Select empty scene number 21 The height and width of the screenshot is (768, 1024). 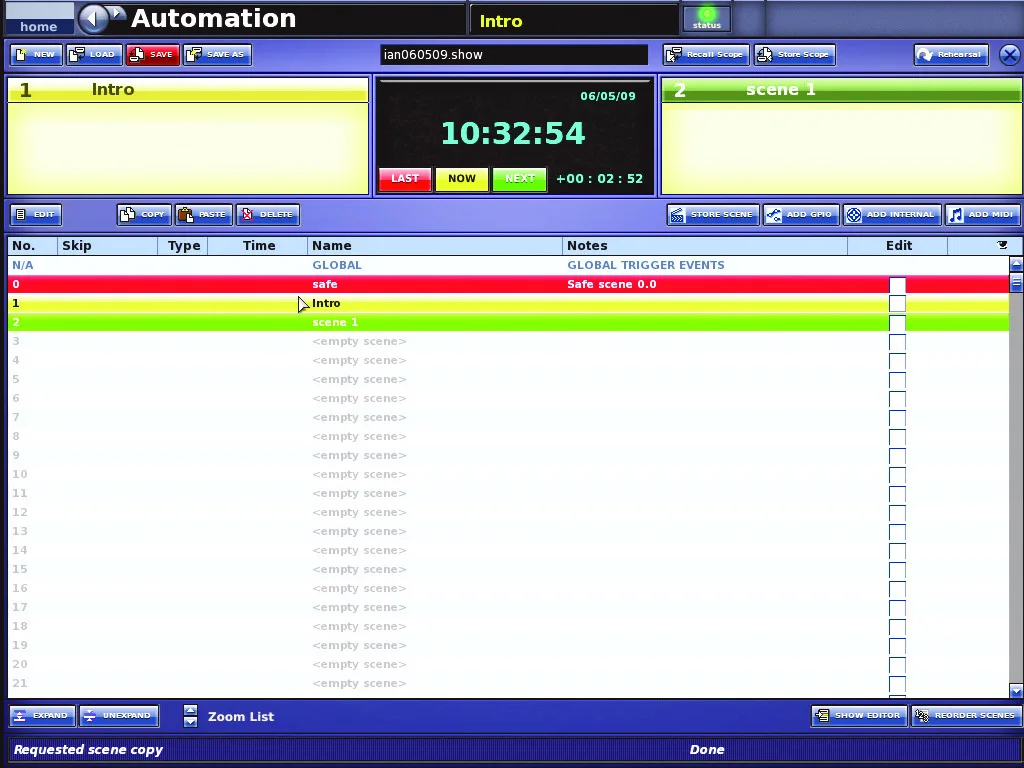click(x=508, y=683)
